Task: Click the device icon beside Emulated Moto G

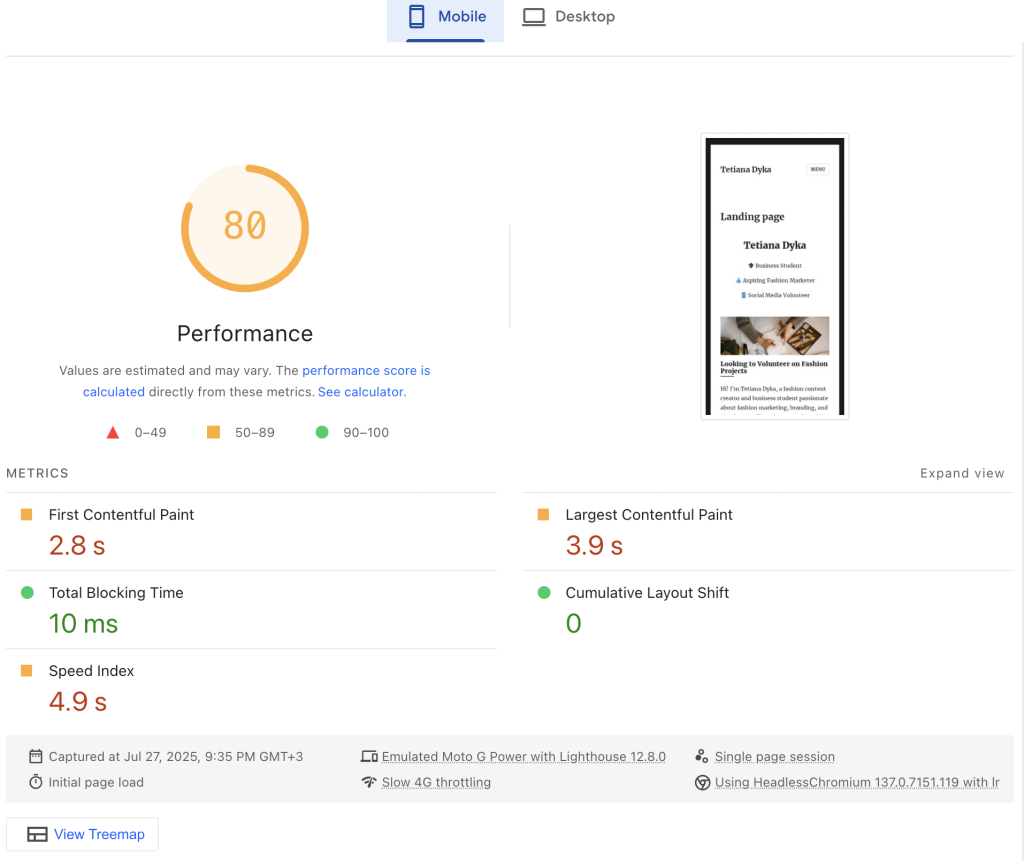Action: (369, 757)
